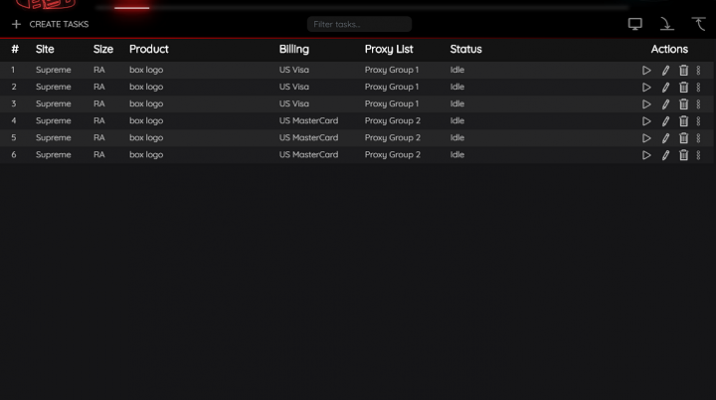This screenshot has width=716, height=400.
Task: Select the task 3 row with US Visa
Action: click(294, 104)
